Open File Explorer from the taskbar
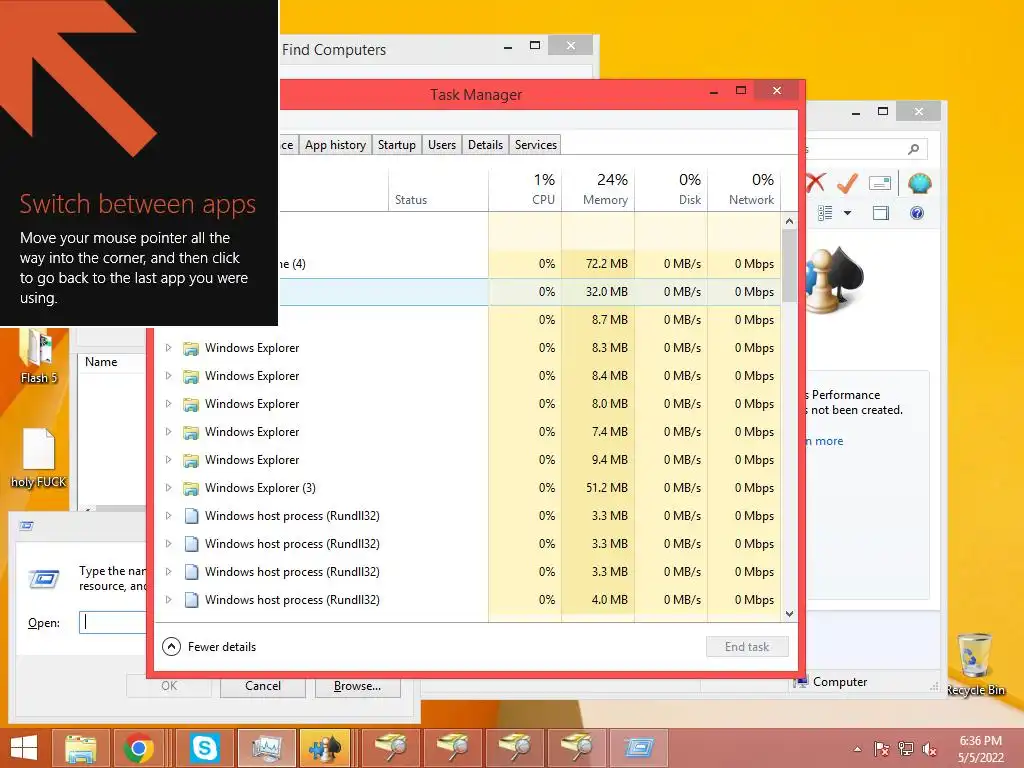This screenshot has width=1024, height=768. pyautogui.click(x=81, y=748)
